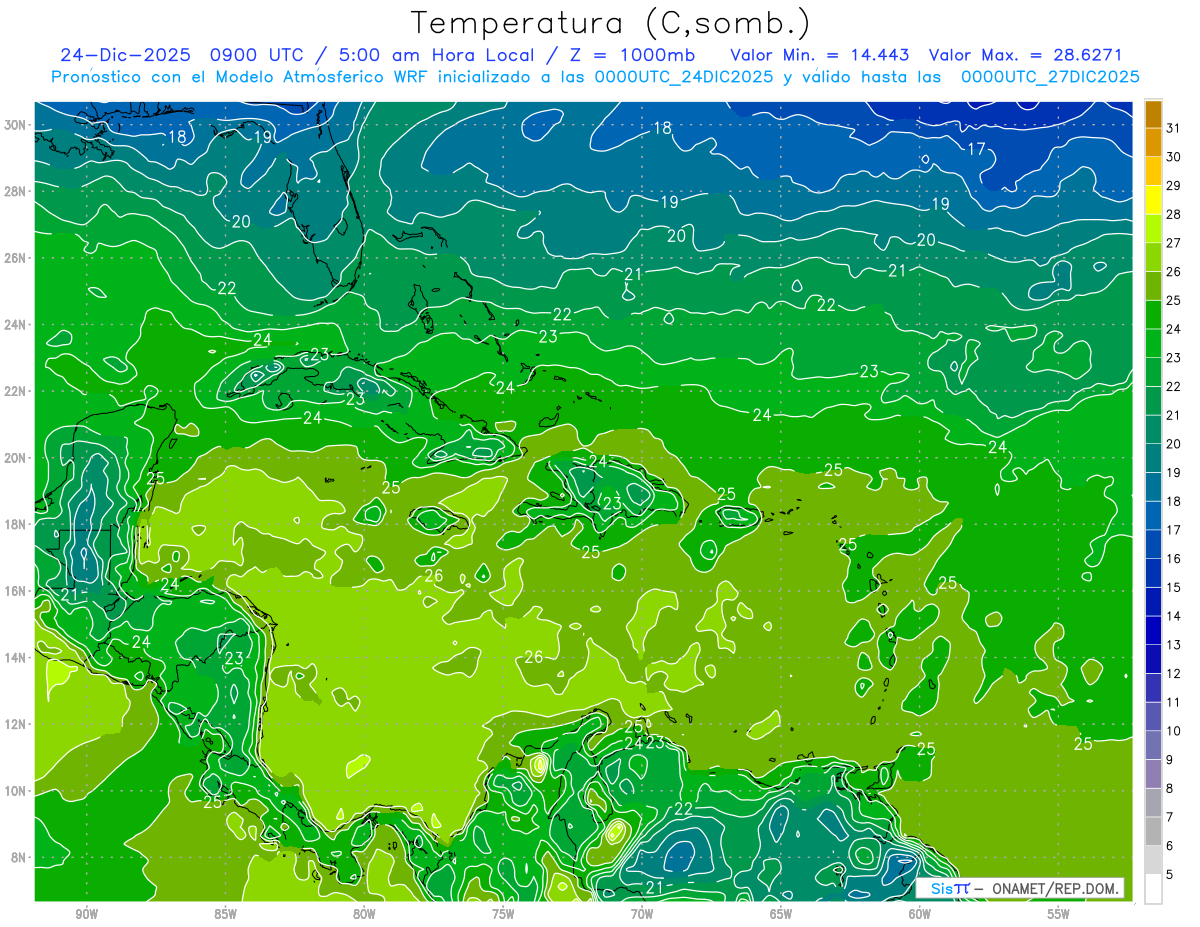The height and width of the screenshot is (927, 1200).
Task: Click the '17' contour label on the map
Action: [977, 149]
